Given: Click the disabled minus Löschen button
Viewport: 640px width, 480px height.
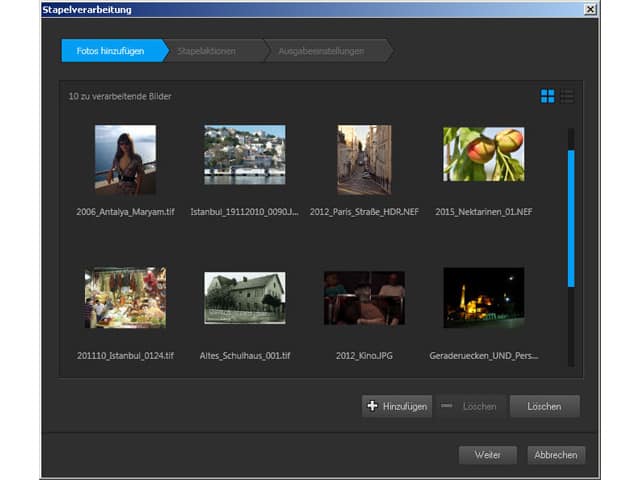Looking at the screenshot, I should coord(470,406).
